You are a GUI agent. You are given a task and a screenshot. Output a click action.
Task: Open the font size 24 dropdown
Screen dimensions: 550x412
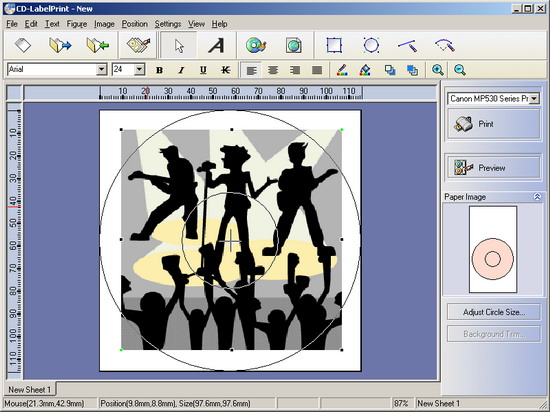(140, 69)
